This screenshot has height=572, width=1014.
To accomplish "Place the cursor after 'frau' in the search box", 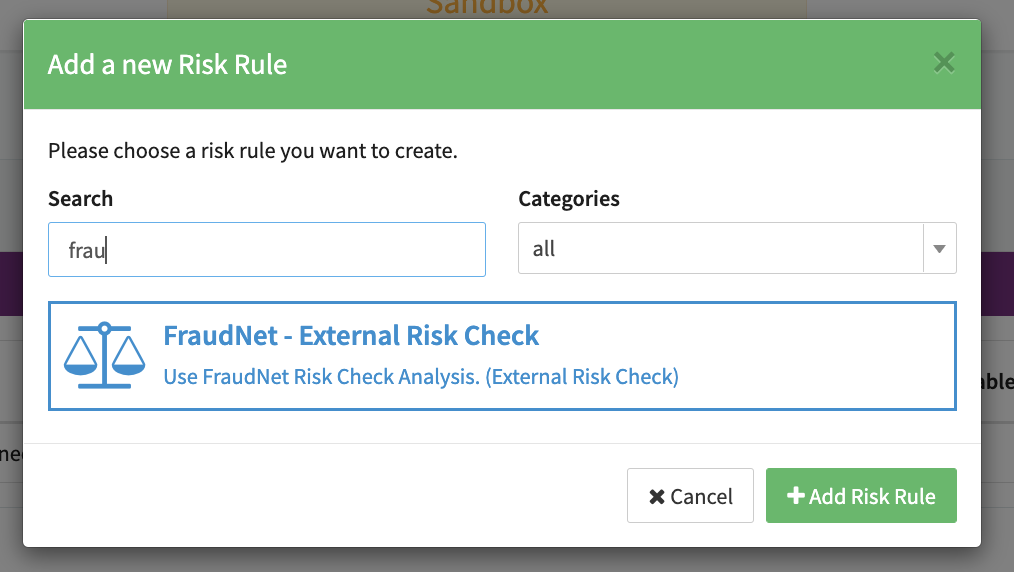I will click(108, 250).
